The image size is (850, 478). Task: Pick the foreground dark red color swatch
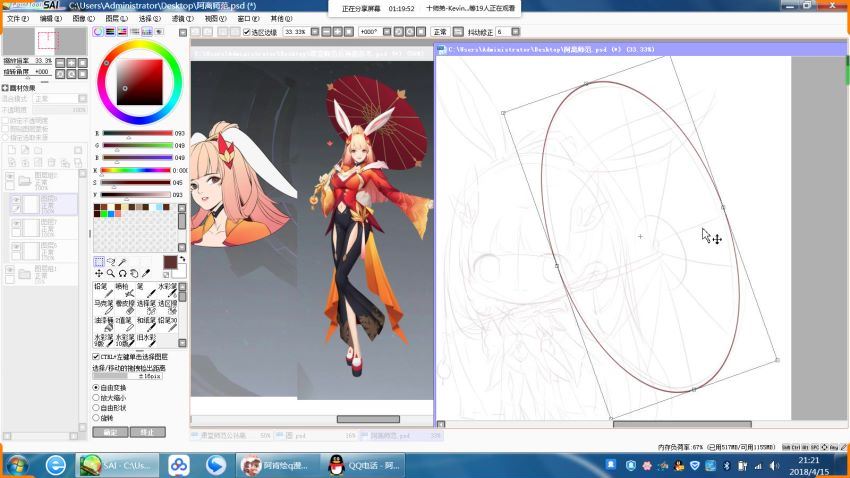click(170, 262)
